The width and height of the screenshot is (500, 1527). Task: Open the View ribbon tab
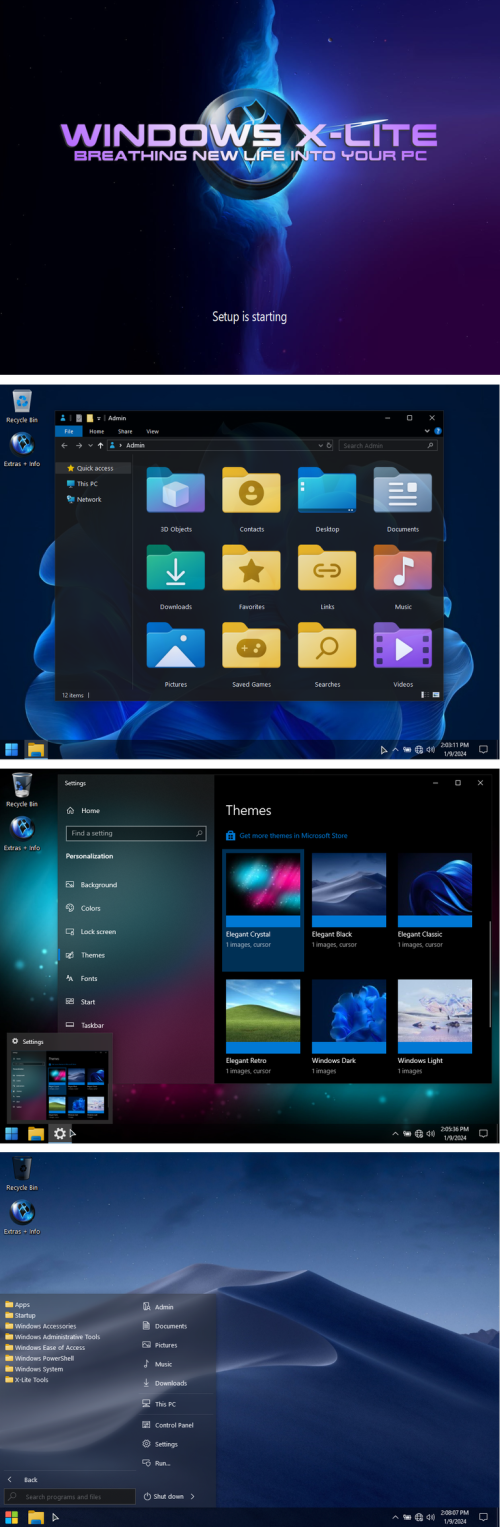[152, 431]
